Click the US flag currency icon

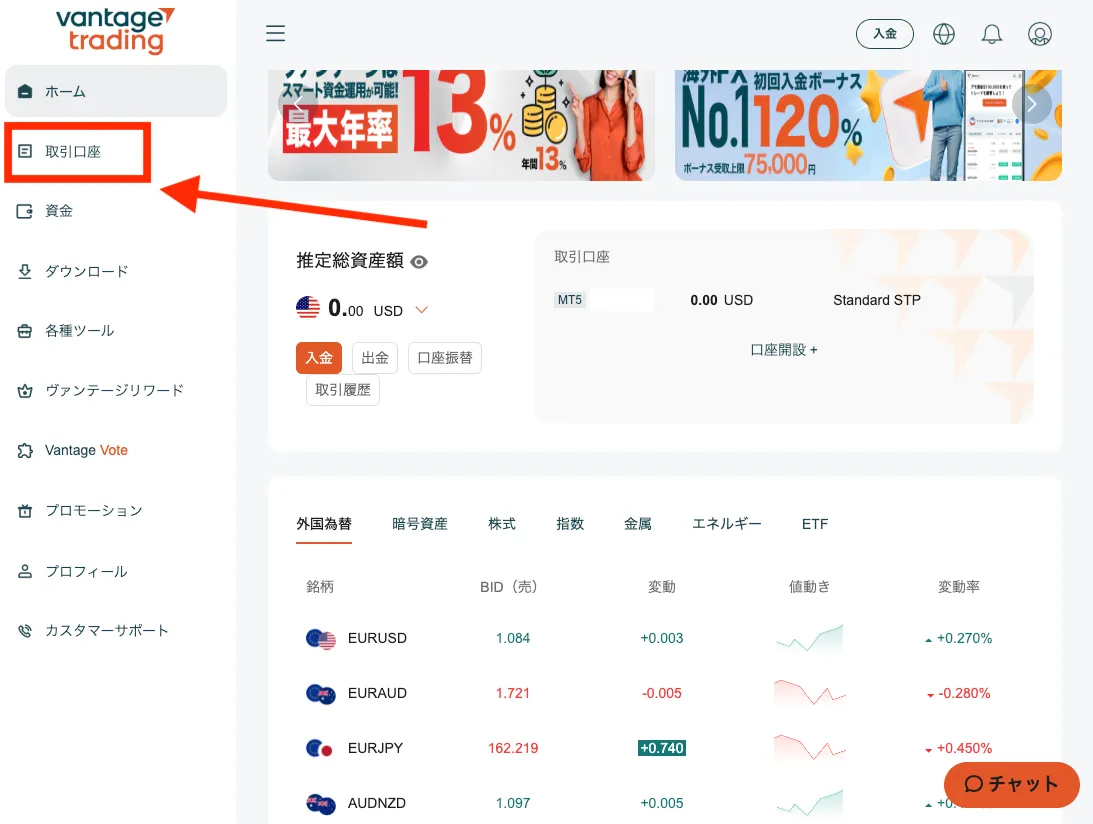[307, 307]
